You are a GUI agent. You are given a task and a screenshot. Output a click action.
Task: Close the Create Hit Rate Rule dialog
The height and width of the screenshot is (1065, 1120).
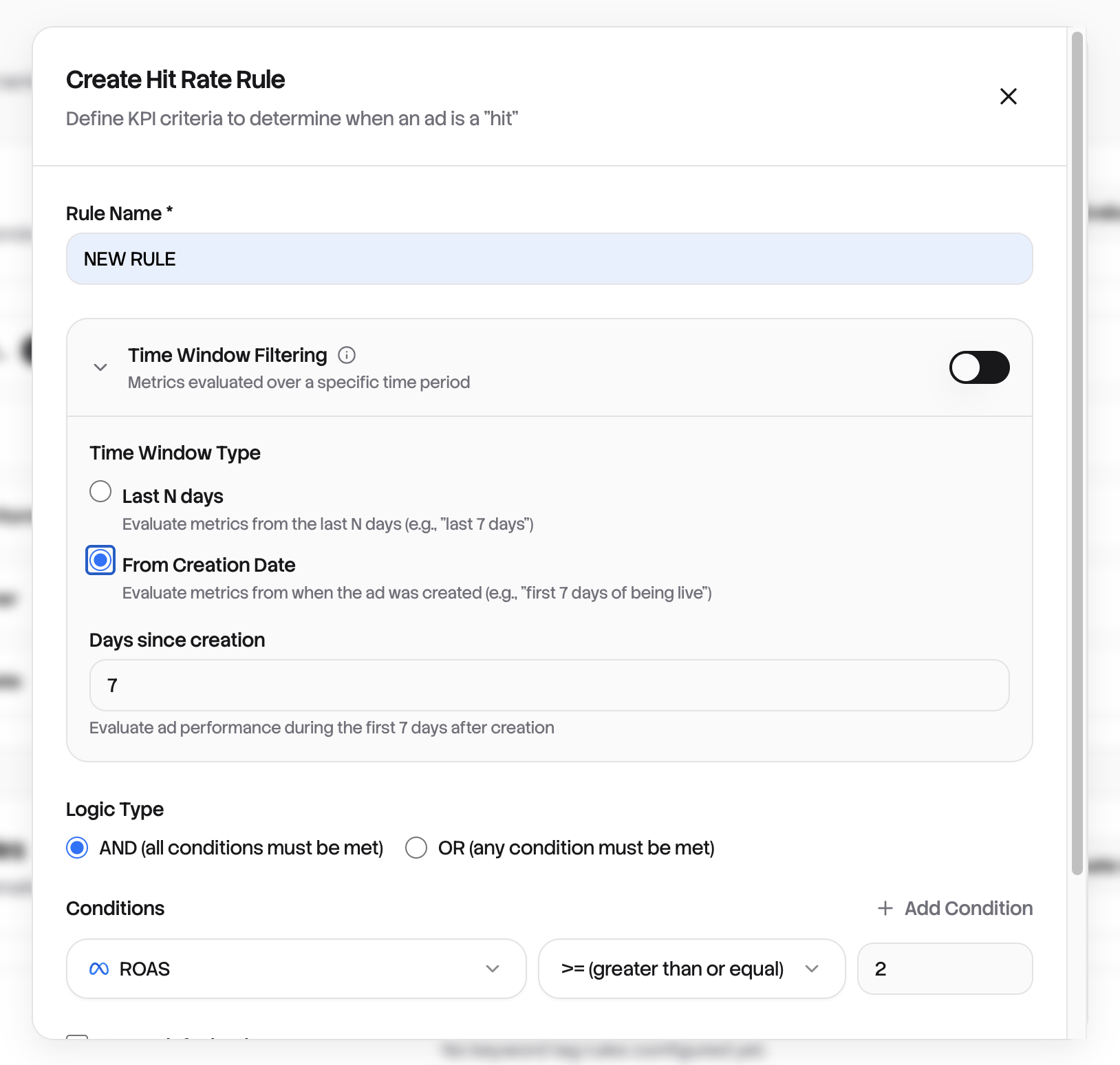click(1008, 96)
